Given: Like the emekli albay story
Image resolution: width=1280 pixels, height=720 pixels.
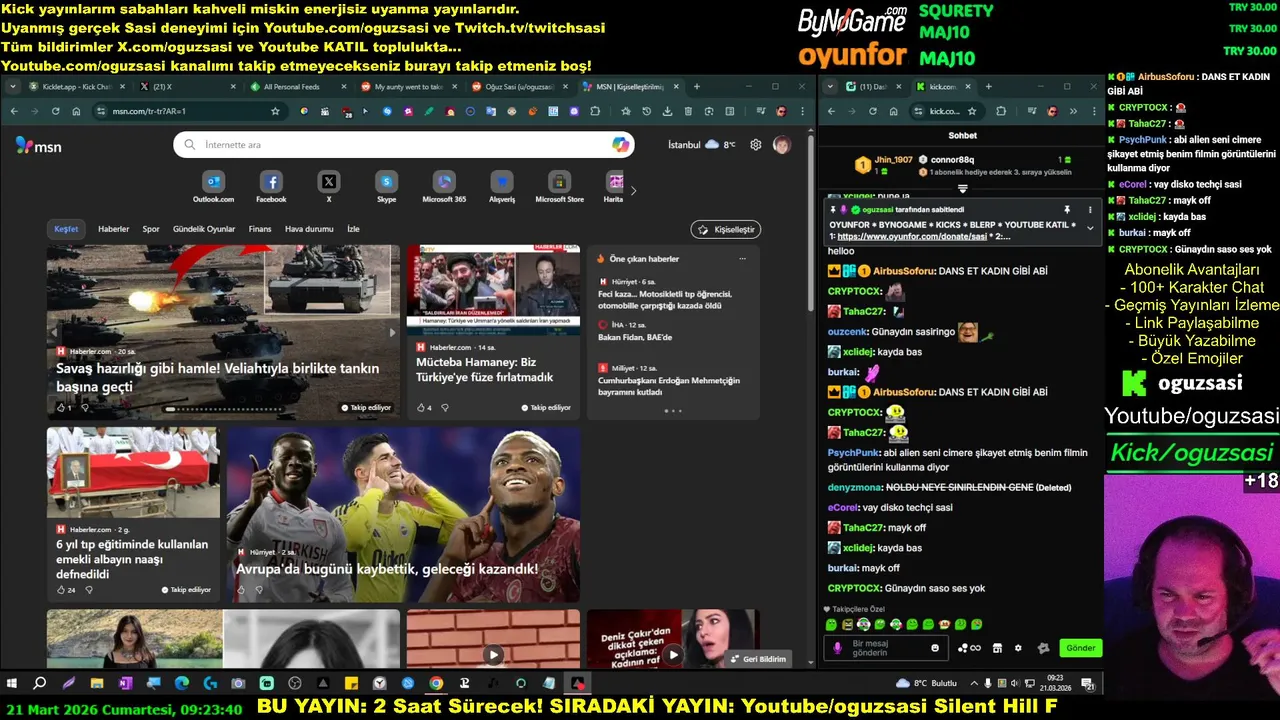Looking at the screenshot, I should (x=61, y=590).
